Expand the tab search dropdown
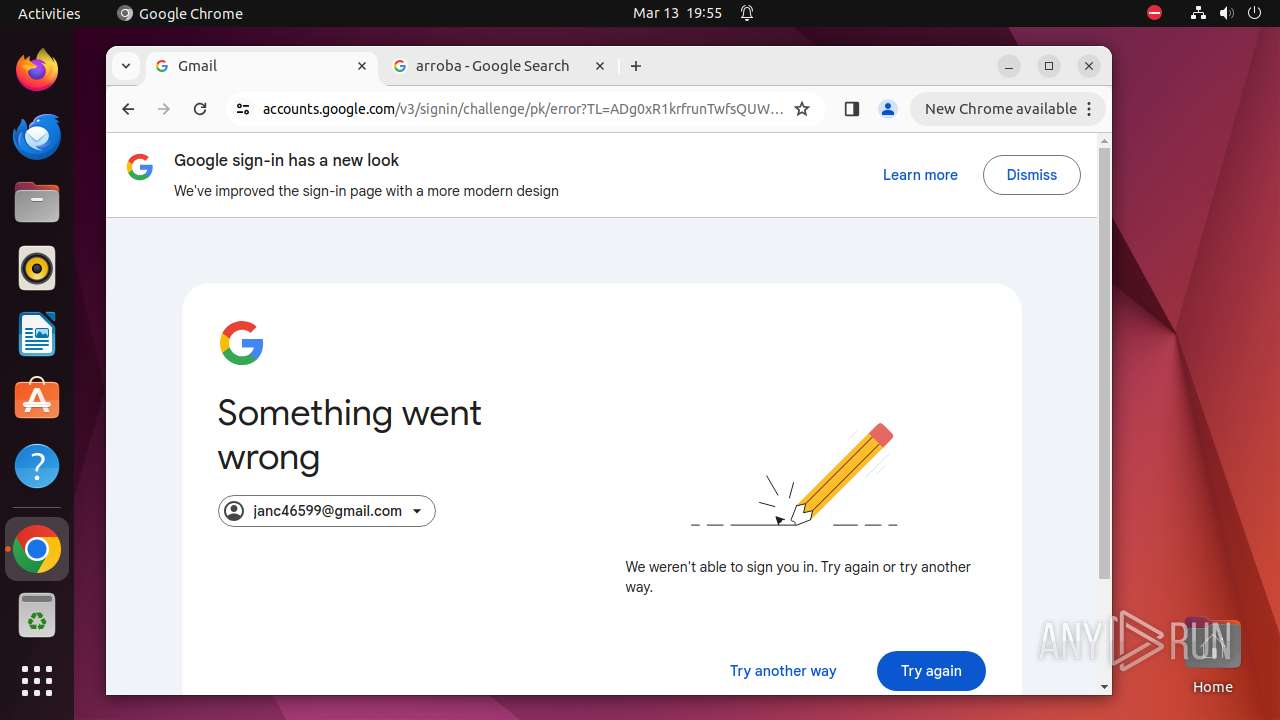The width and height of the screenshot is (1280, 720). 126,66
